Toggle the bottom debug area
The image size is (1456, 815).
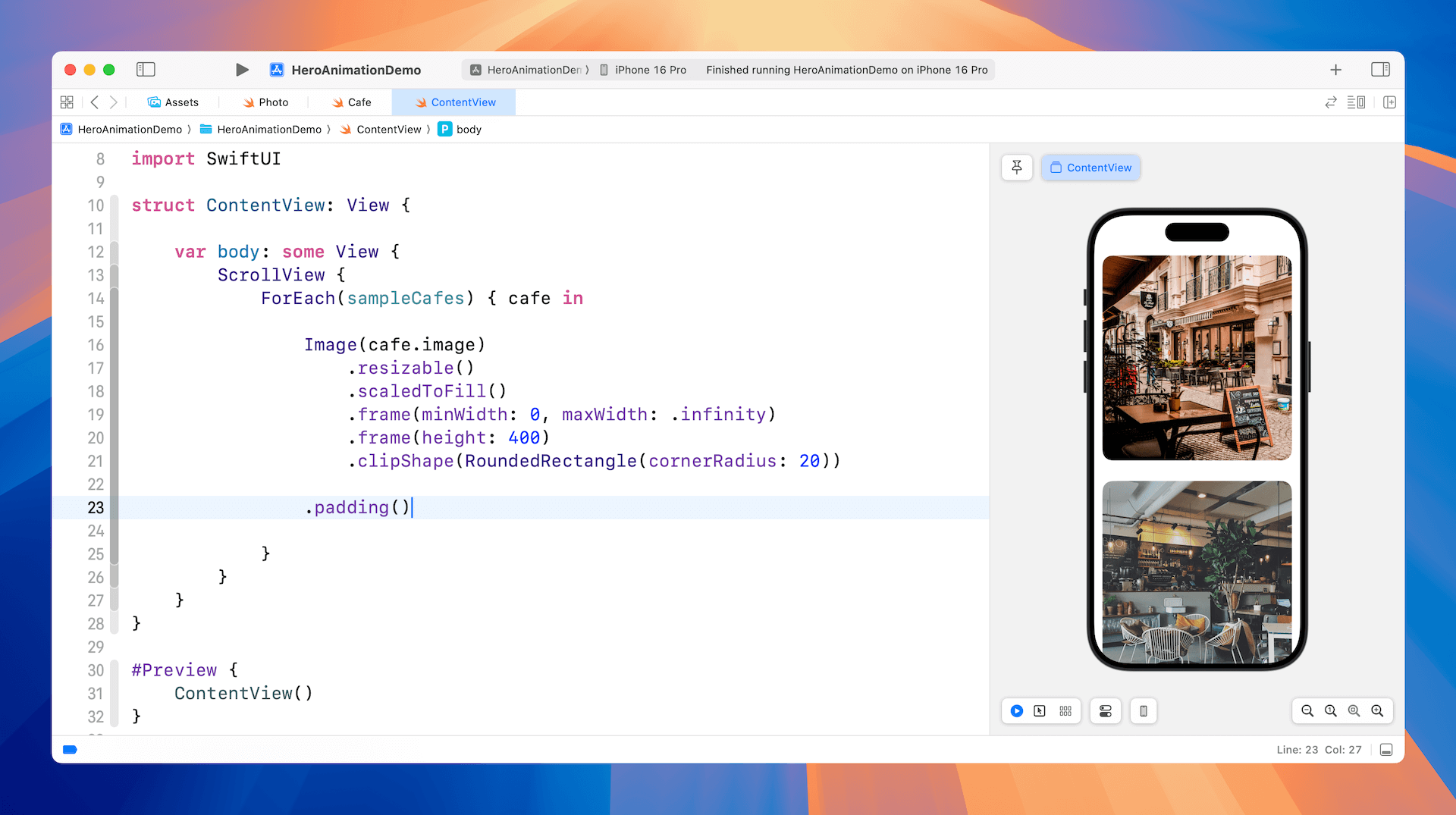point(1386,750)
